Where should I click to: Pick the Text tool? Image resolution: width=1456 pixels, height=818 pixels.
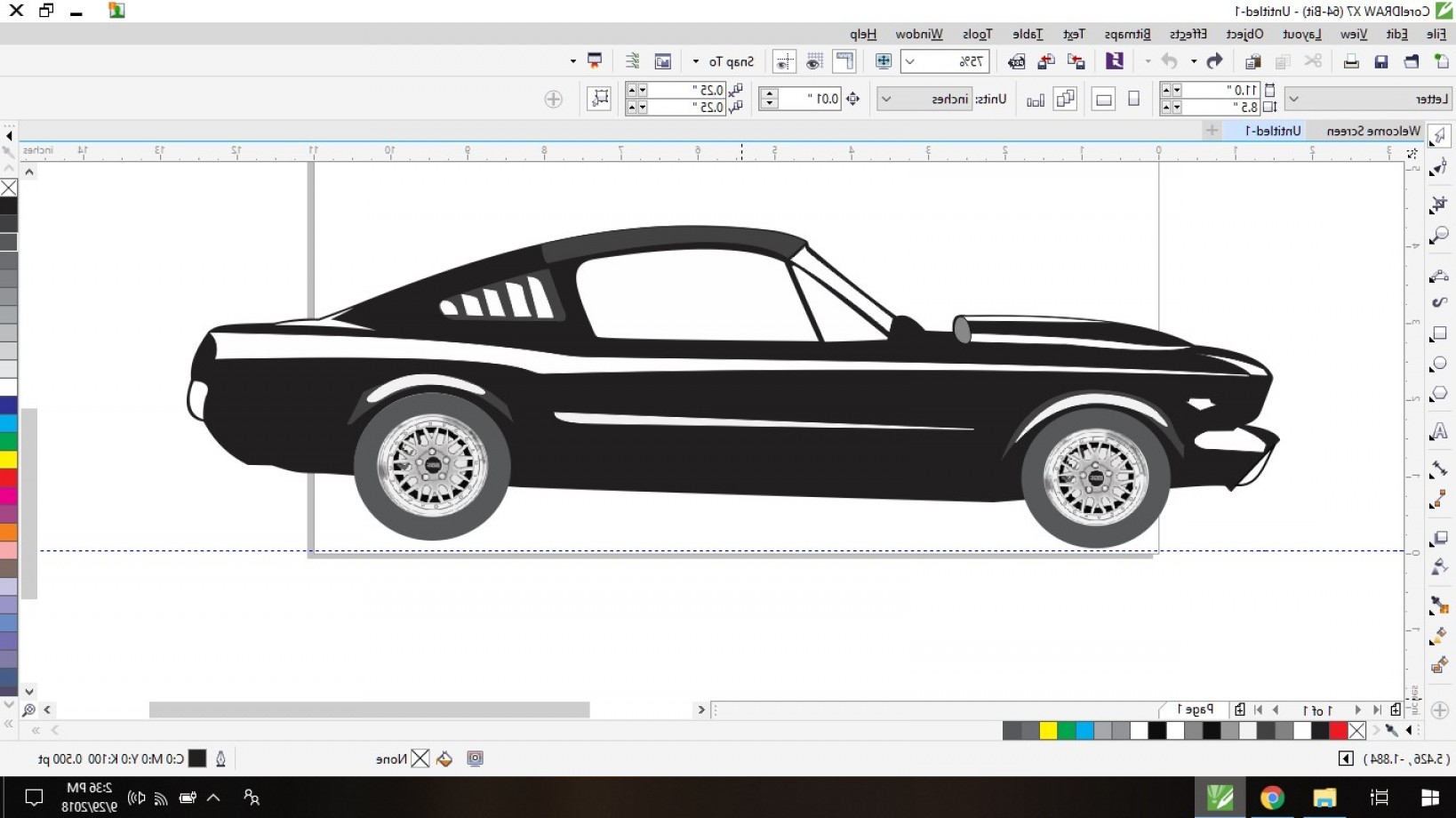pos(1441,431)
